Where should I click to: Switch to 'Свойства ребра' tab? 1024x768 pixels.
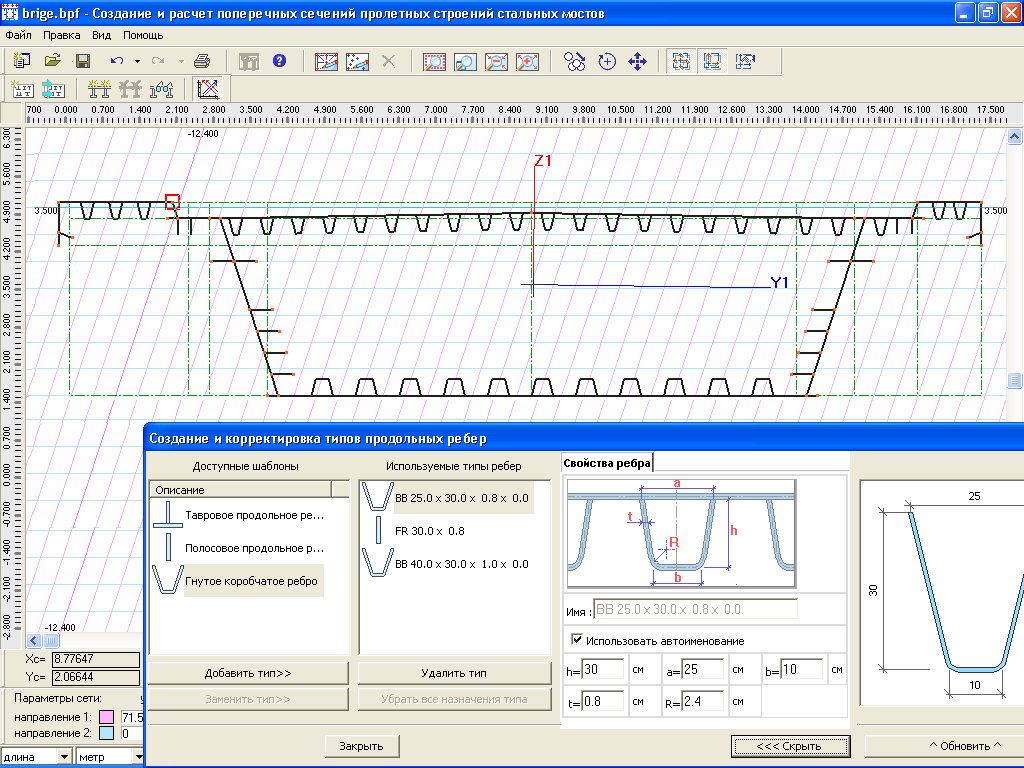pos(607,462)
